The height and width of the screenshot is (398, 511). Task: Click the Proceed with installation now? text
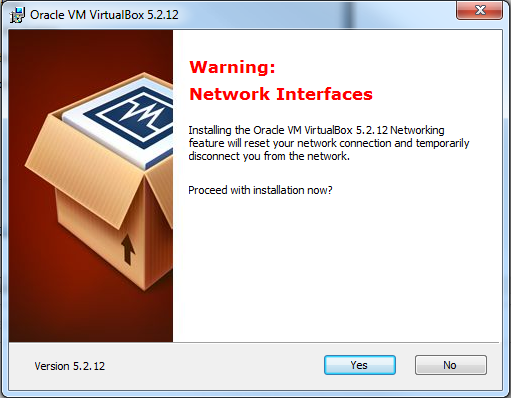260,190
